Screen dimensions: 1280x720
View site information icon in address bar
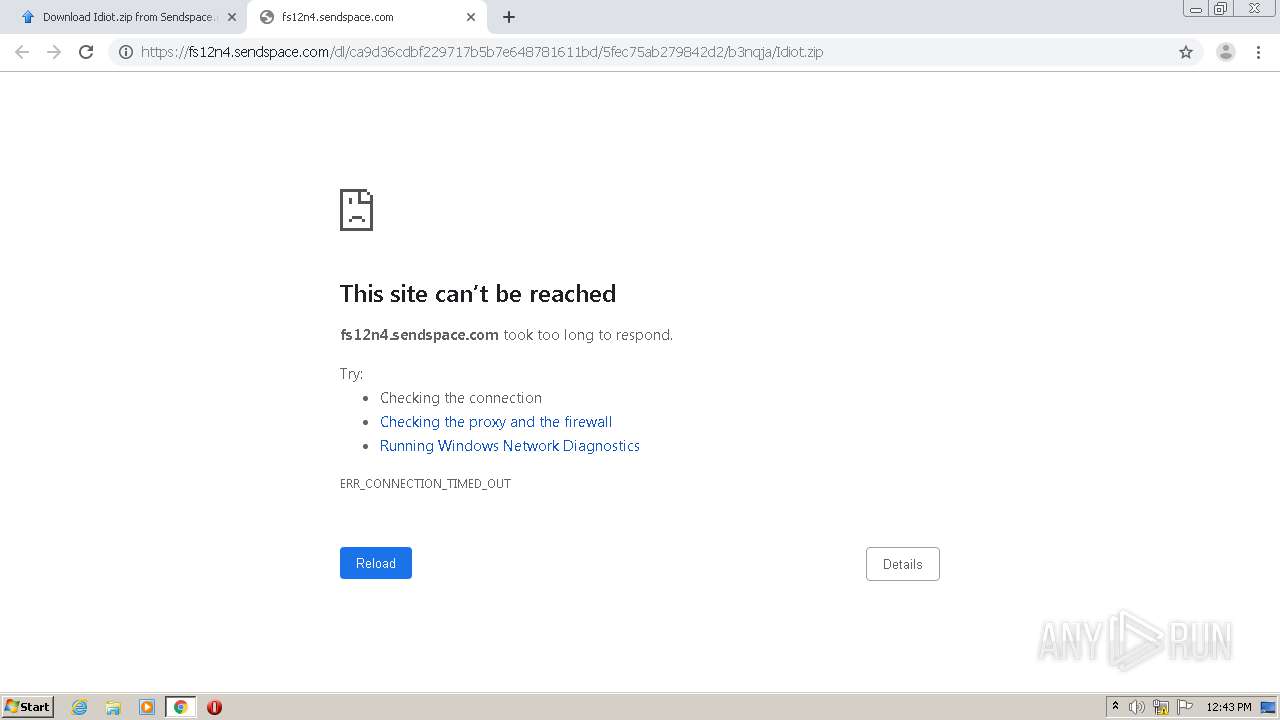pyautogui.click(x=126, y=52)
